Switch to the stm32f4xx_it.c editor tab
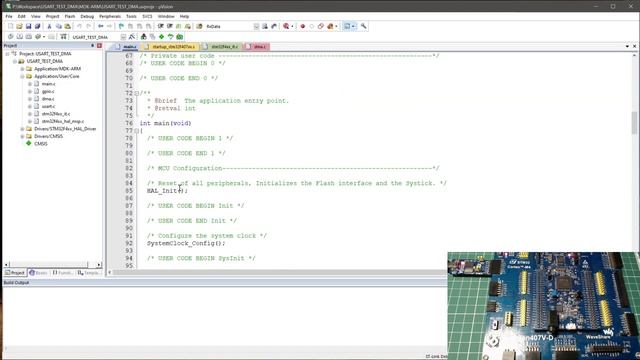The width and height of the screenshot is (640, 360). (x=221, y=47)
